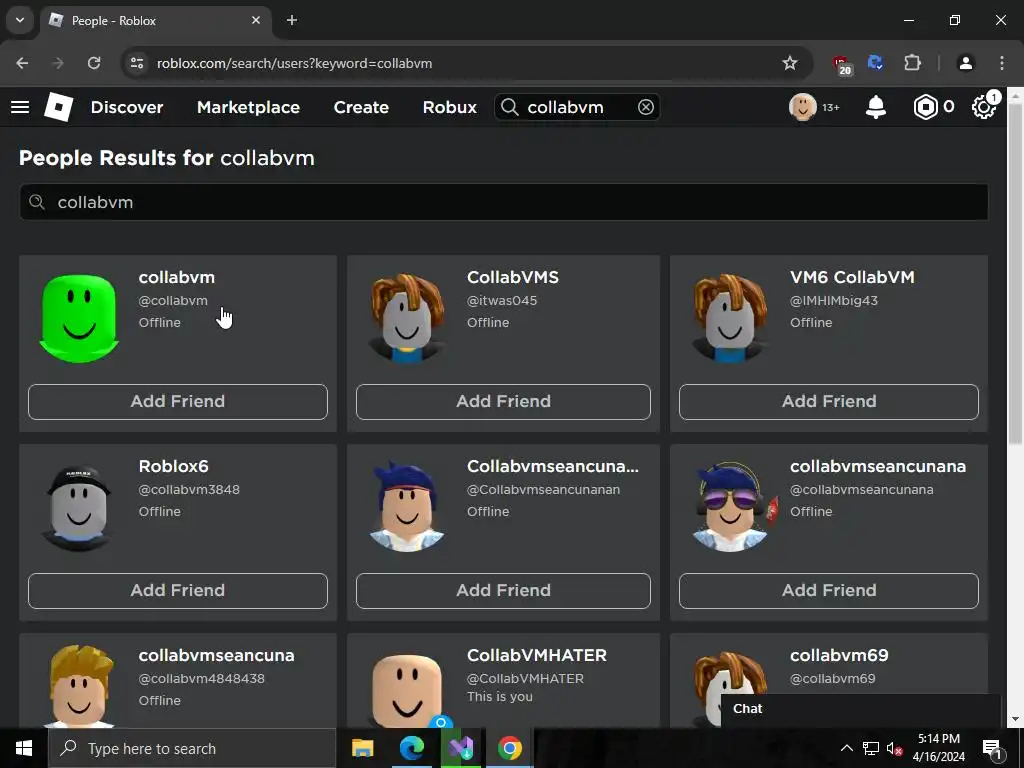1024x768 pixels.
Task: Click the @itwas045 username text
Action: pos(502,300)
